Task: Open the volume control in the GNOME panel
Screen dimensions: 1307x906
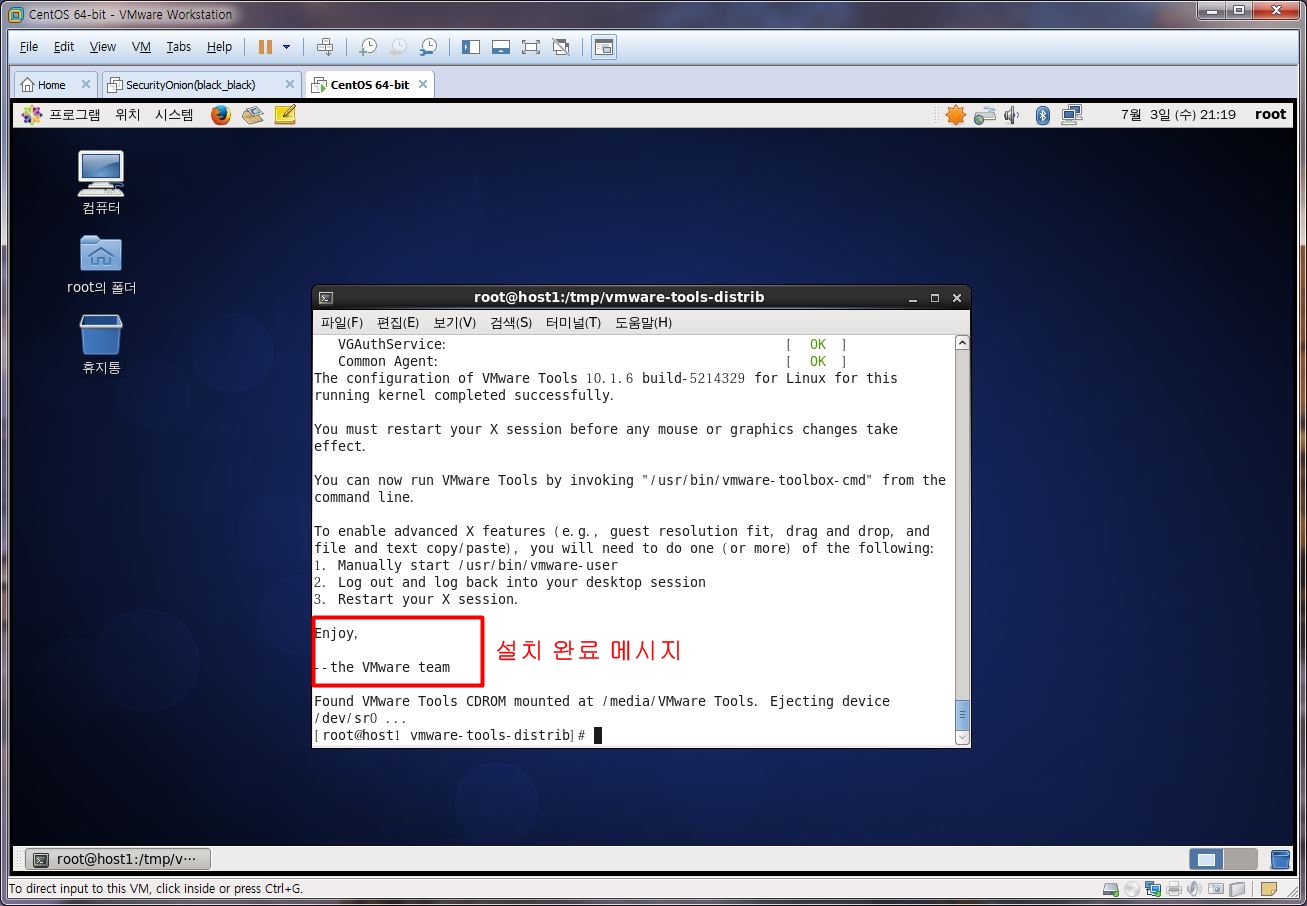Action: point(1012,115)
